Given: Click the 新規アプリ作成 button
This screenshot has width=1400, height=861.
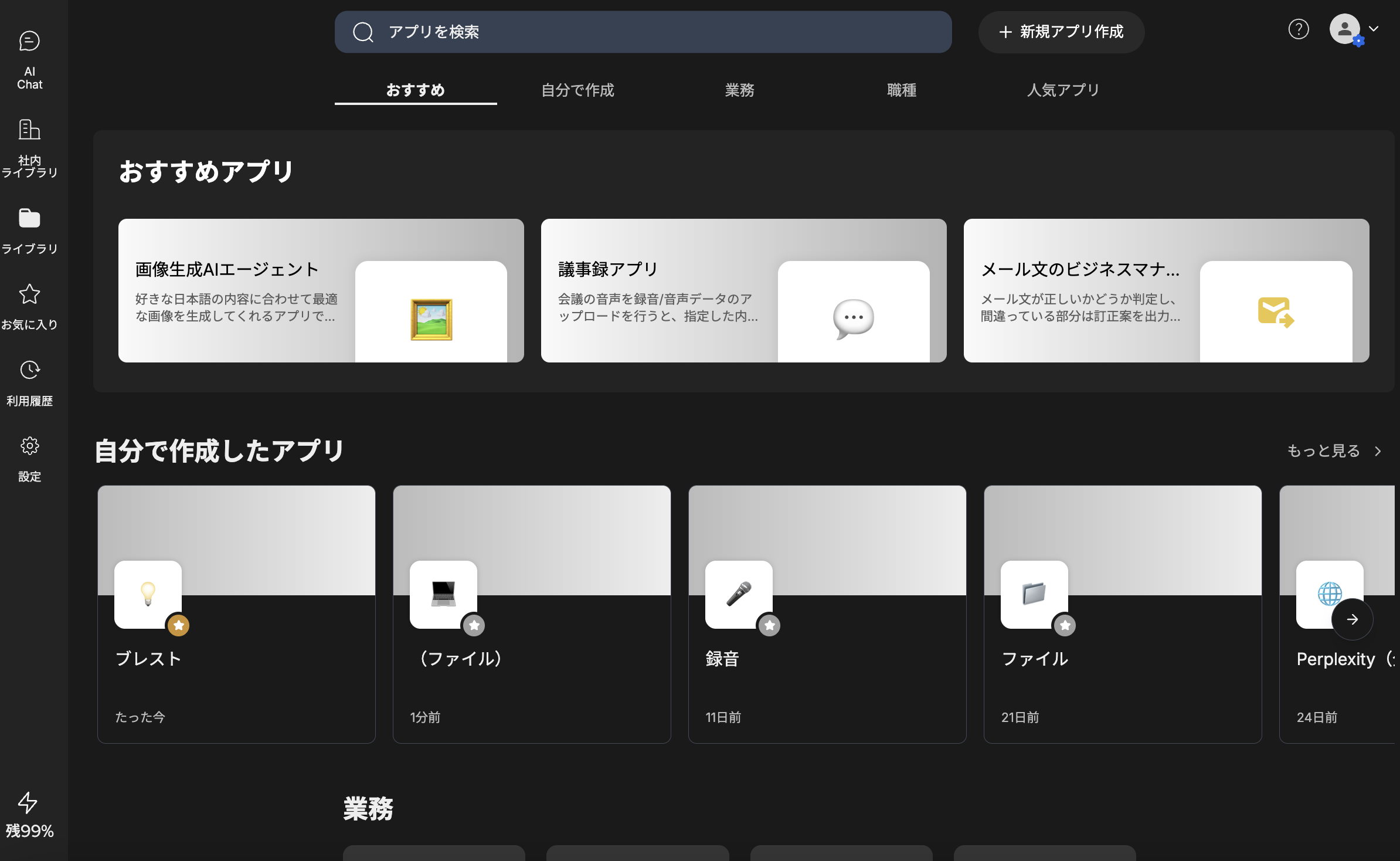Looking at the screenshot, I should pyautogui.click(x=1061, y=32).
